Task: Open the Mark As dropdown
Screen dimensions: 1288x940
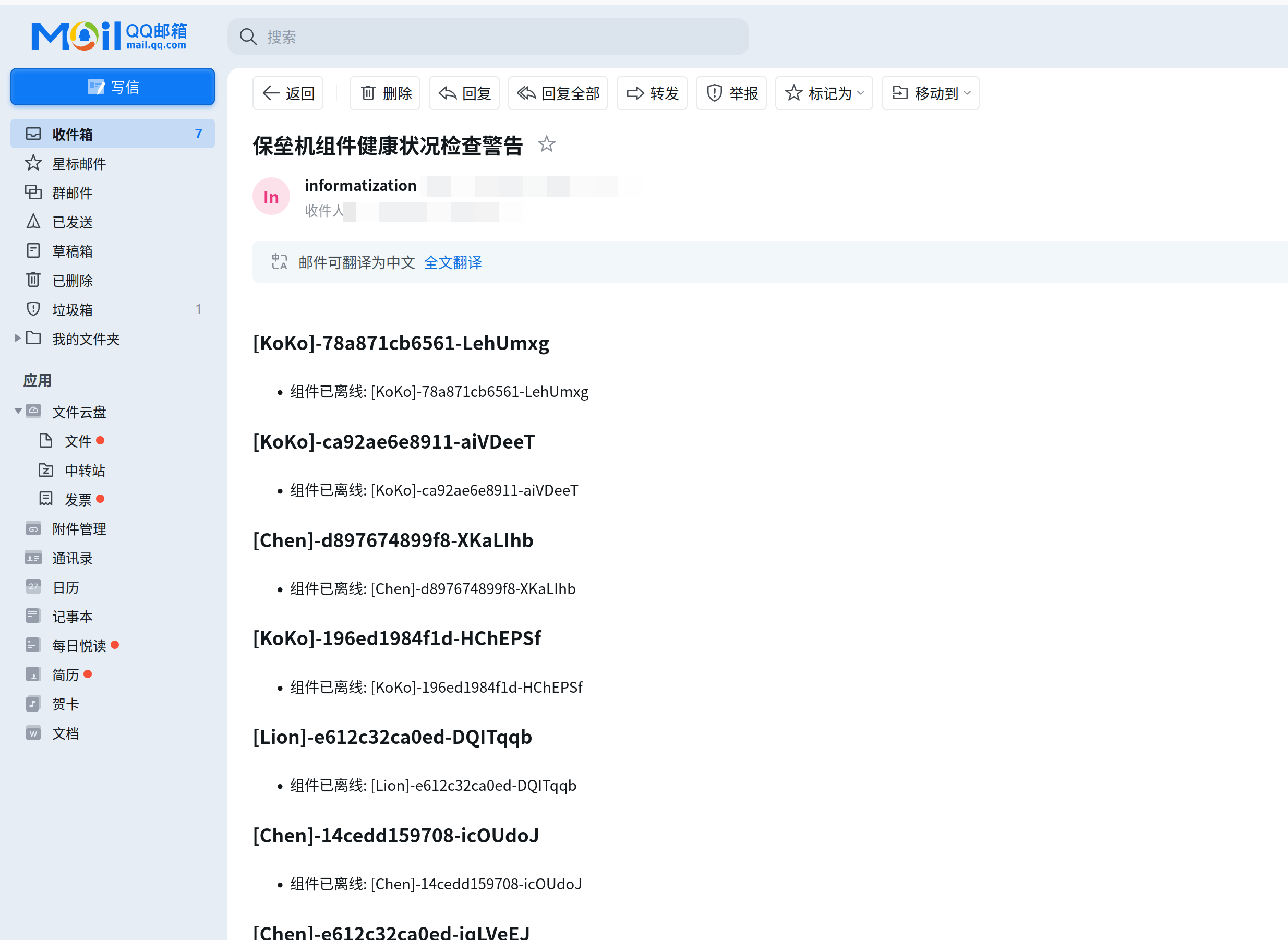Action: (x=824, y=93)
